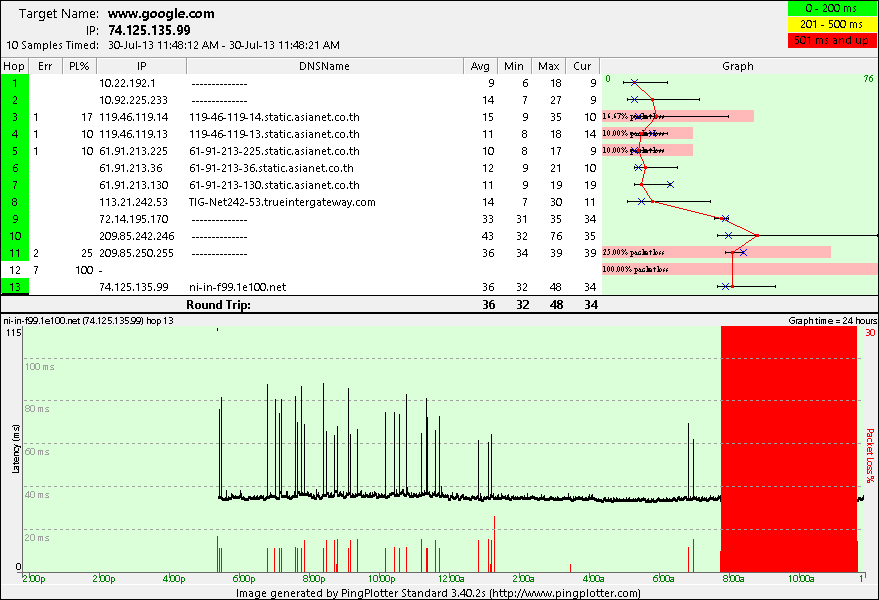Viewport: 879px width, 600px height.
Task: Click the DNSName column header
Action: tap(324, 66)
